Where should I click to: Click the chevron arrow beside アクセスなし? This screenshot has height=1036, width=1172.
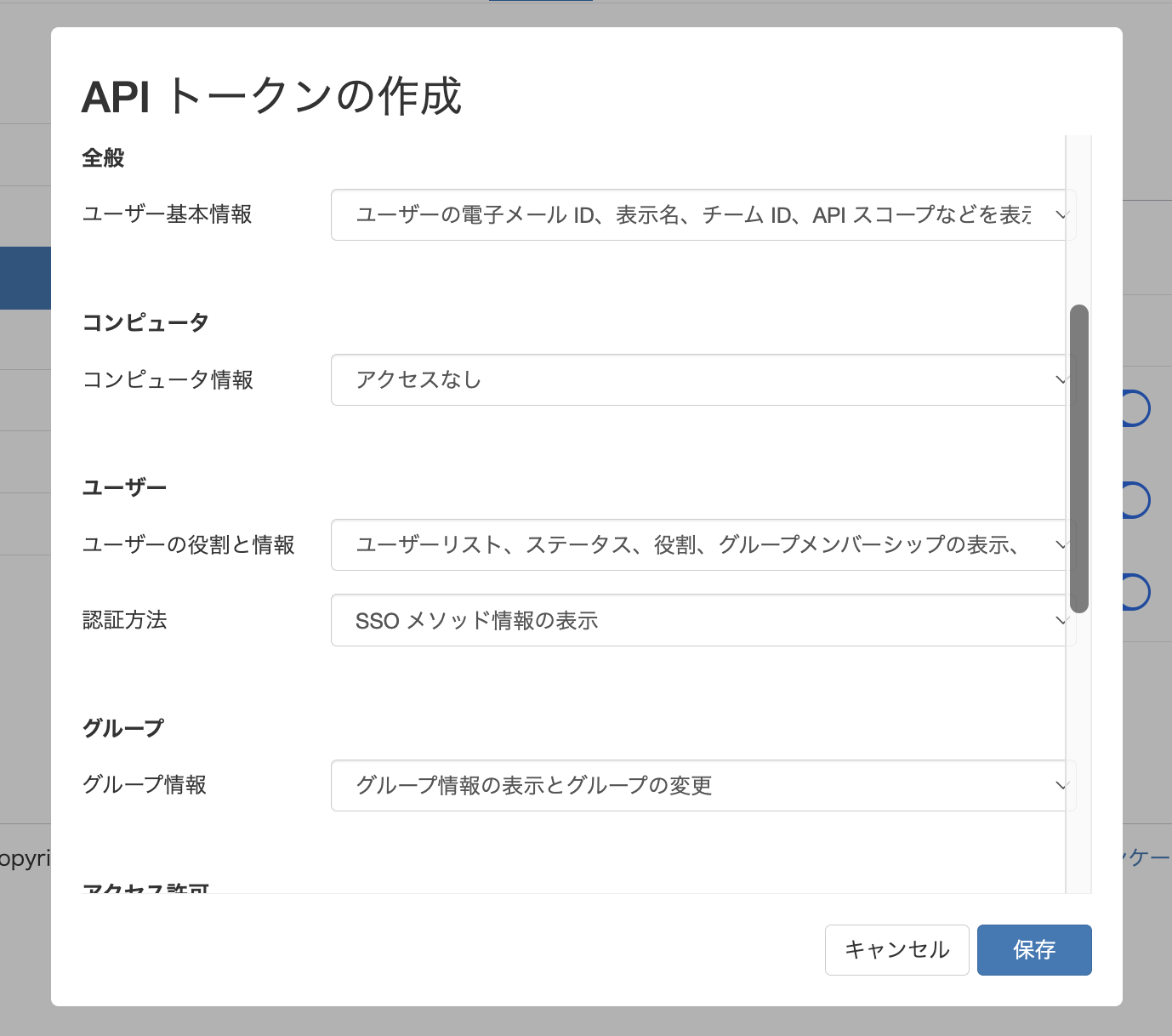[1060, 380]
